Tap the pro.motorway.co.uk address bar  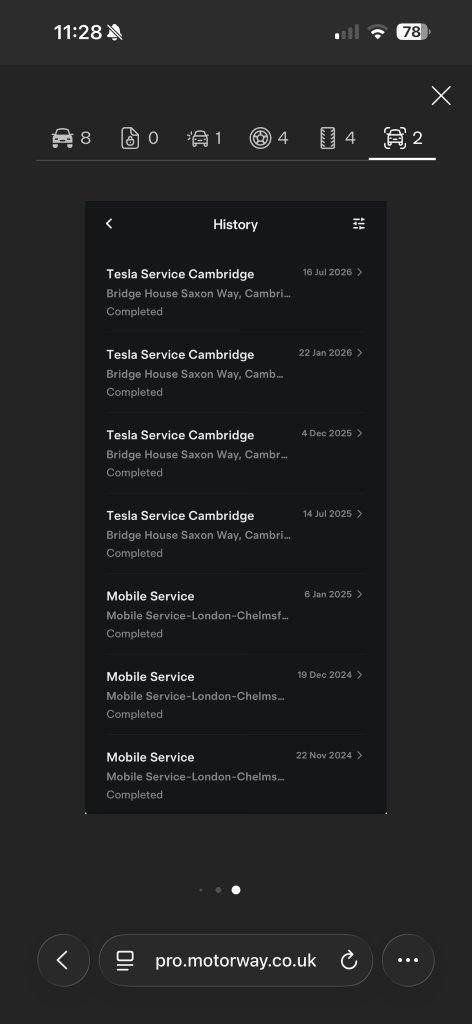click(236, 960)
